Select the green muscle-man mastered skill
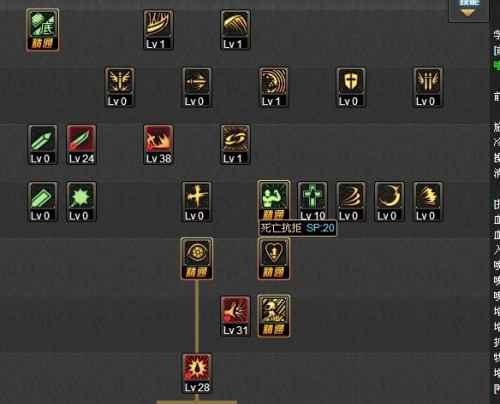Image resolution: width=500 pixels, height=404 pixels. click(274, 201)
